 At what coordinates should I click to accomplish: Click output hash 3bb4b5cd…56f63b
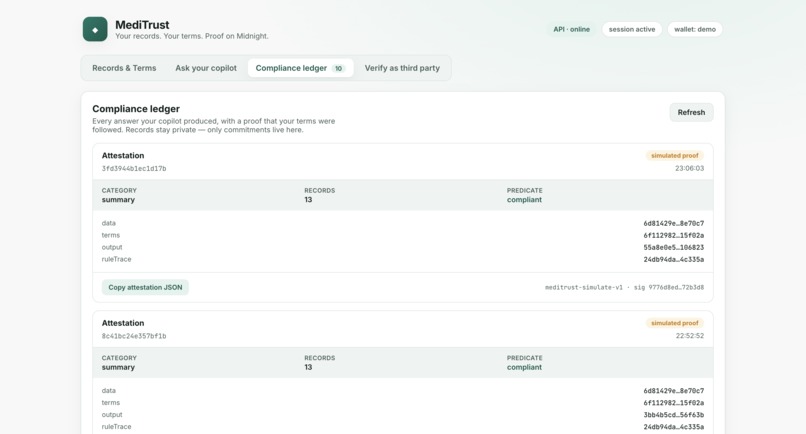pyautogui.click(x=673, y=415)
